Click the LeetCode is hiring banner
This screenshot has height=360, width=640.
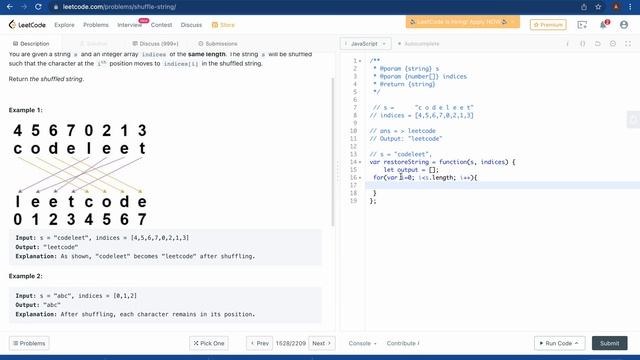[463, 22]
